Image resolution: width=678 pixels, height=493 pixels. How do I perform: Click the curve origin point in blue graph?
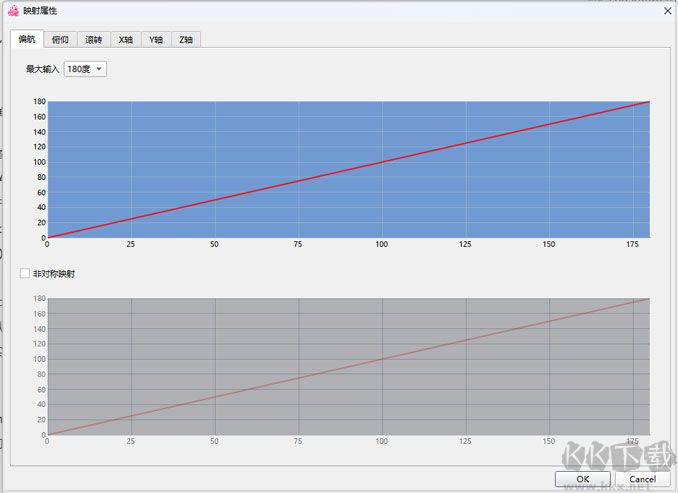[47, 237]
